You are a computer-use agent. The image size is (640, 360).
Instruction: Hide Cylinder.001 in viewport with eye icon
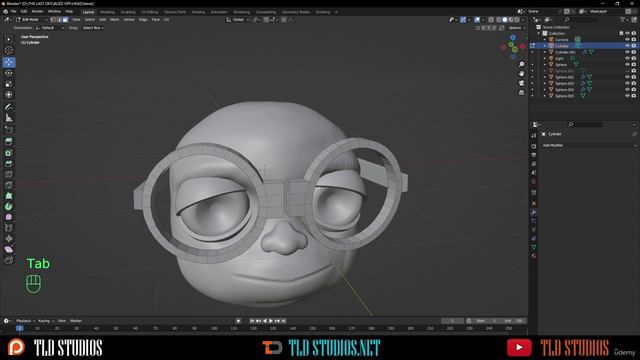[x=627, y=52]
